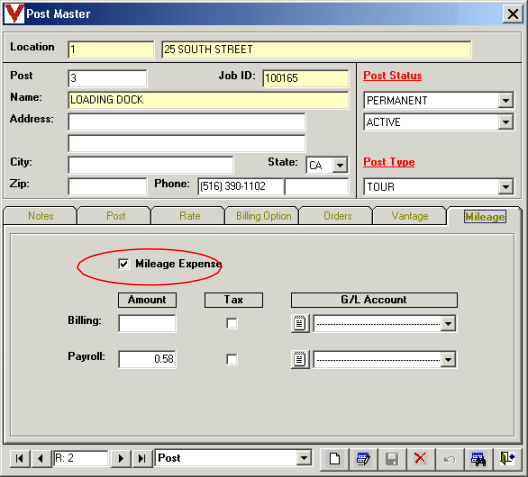Click the Post Status red link

tap(392, 75)
